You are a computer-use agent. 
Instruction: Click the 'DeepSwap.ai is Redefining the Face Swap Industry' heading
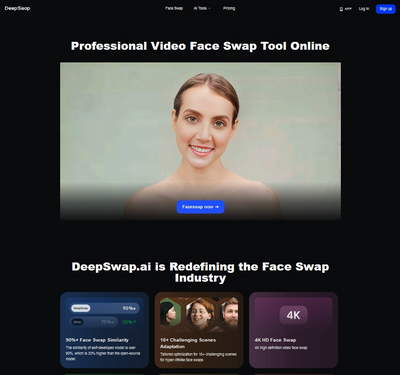tap(200, 272)
